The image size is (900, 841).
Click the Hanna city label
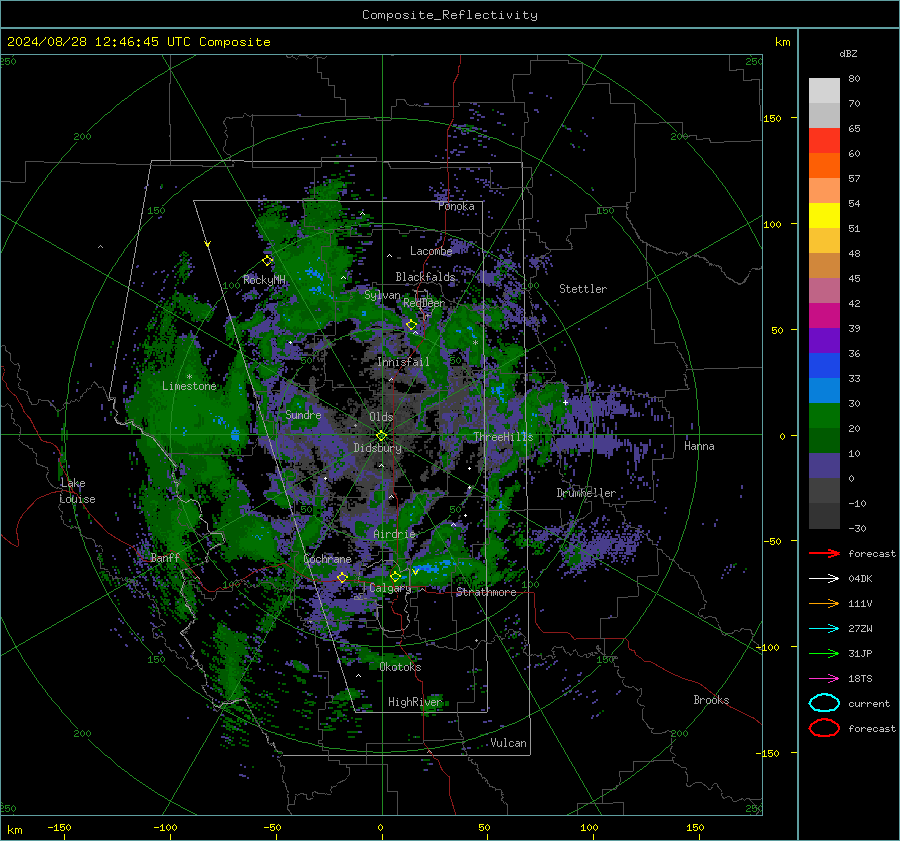click(x=699, y=446)
